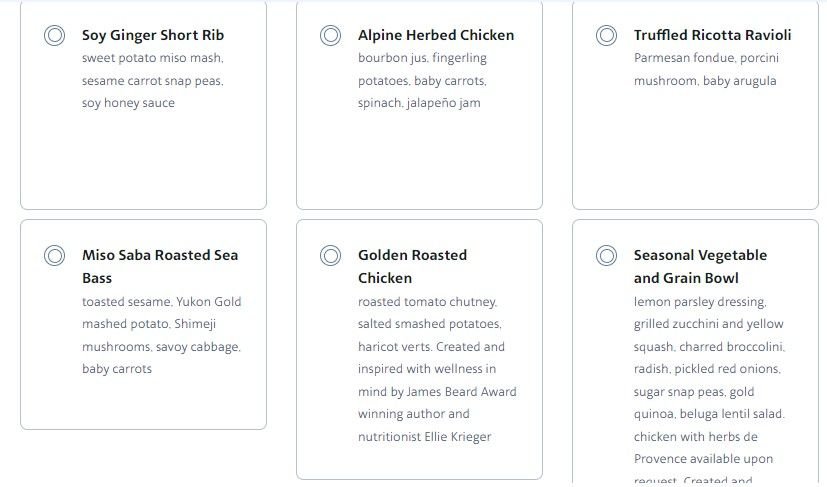Click the Parmesan fondue porcini mushroom description

(x=706, y=69)
